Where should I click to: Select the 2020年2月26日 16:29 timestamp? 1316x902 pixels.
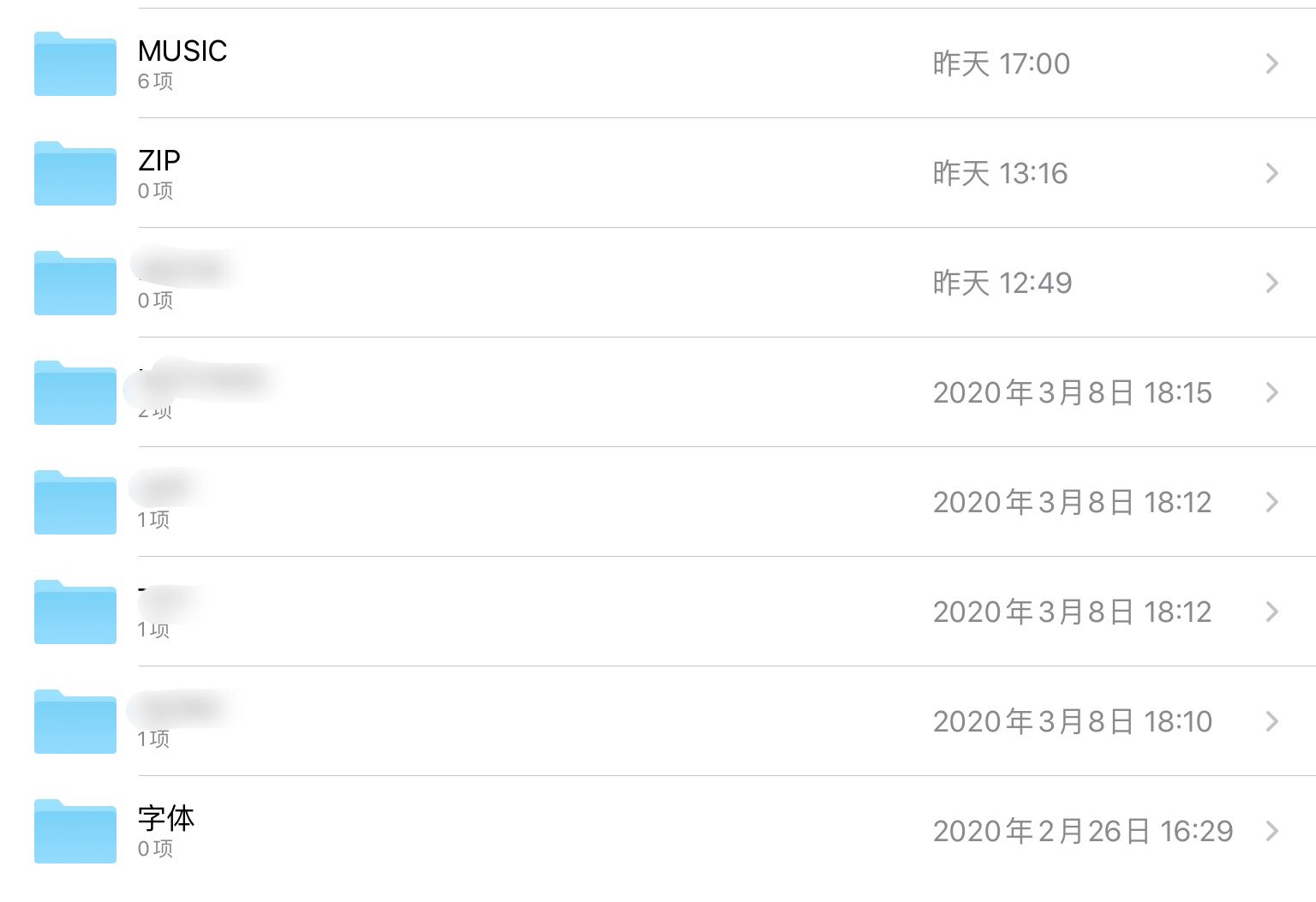(x=1083, y=831)
